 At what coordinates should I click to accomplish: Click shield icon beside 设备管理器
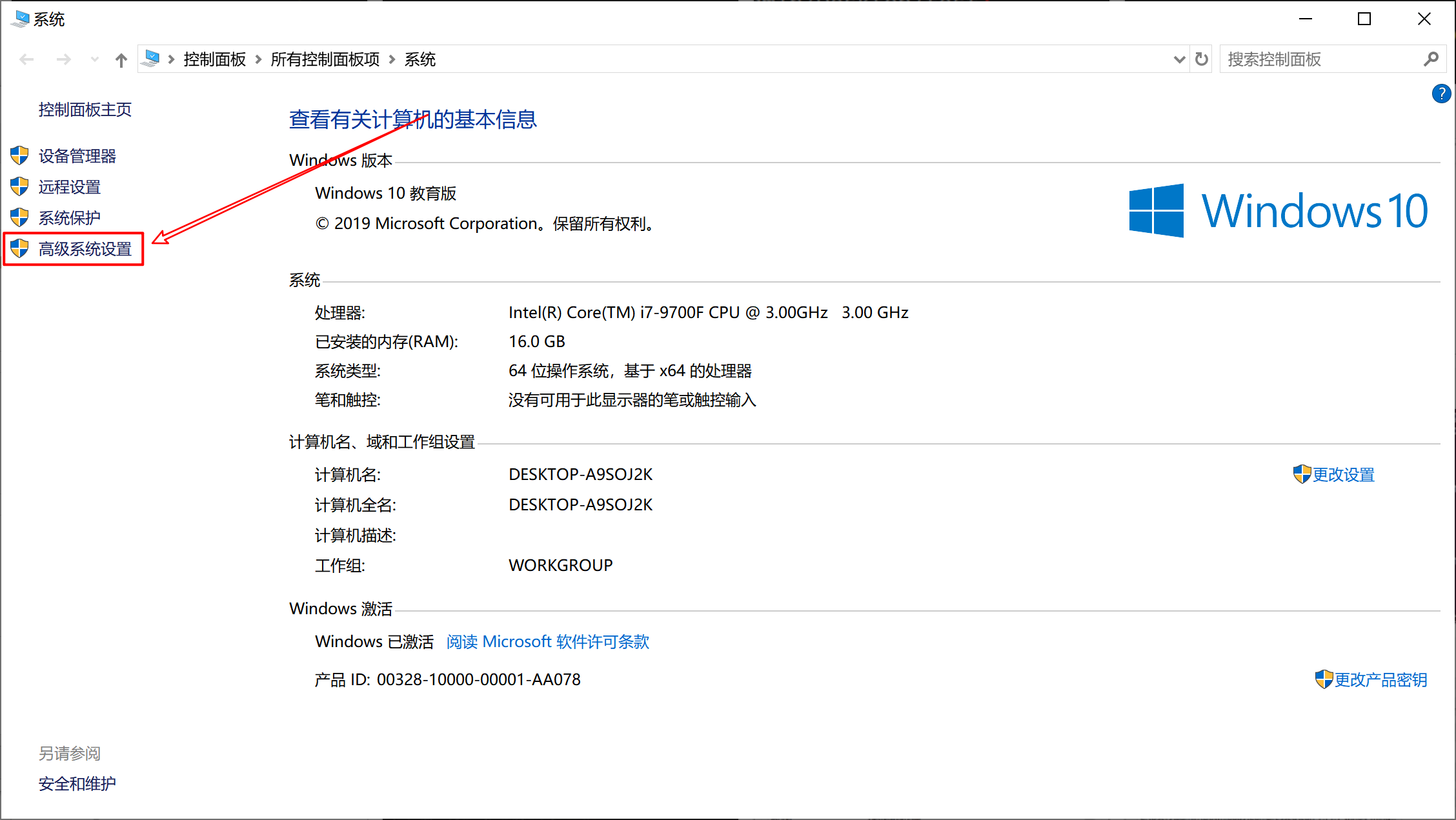pos(20,155)
